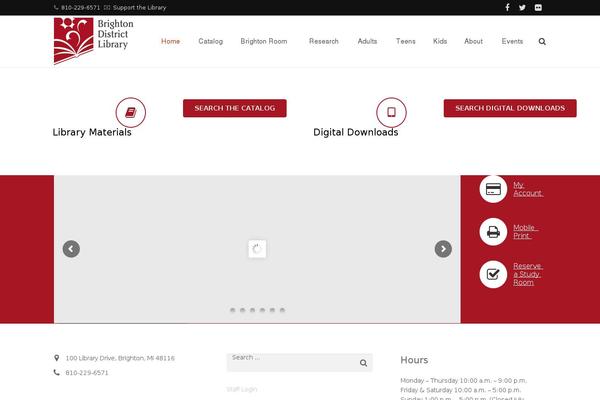Open the Facebook social icon
The image size is (600, 400).
[507, 7]
